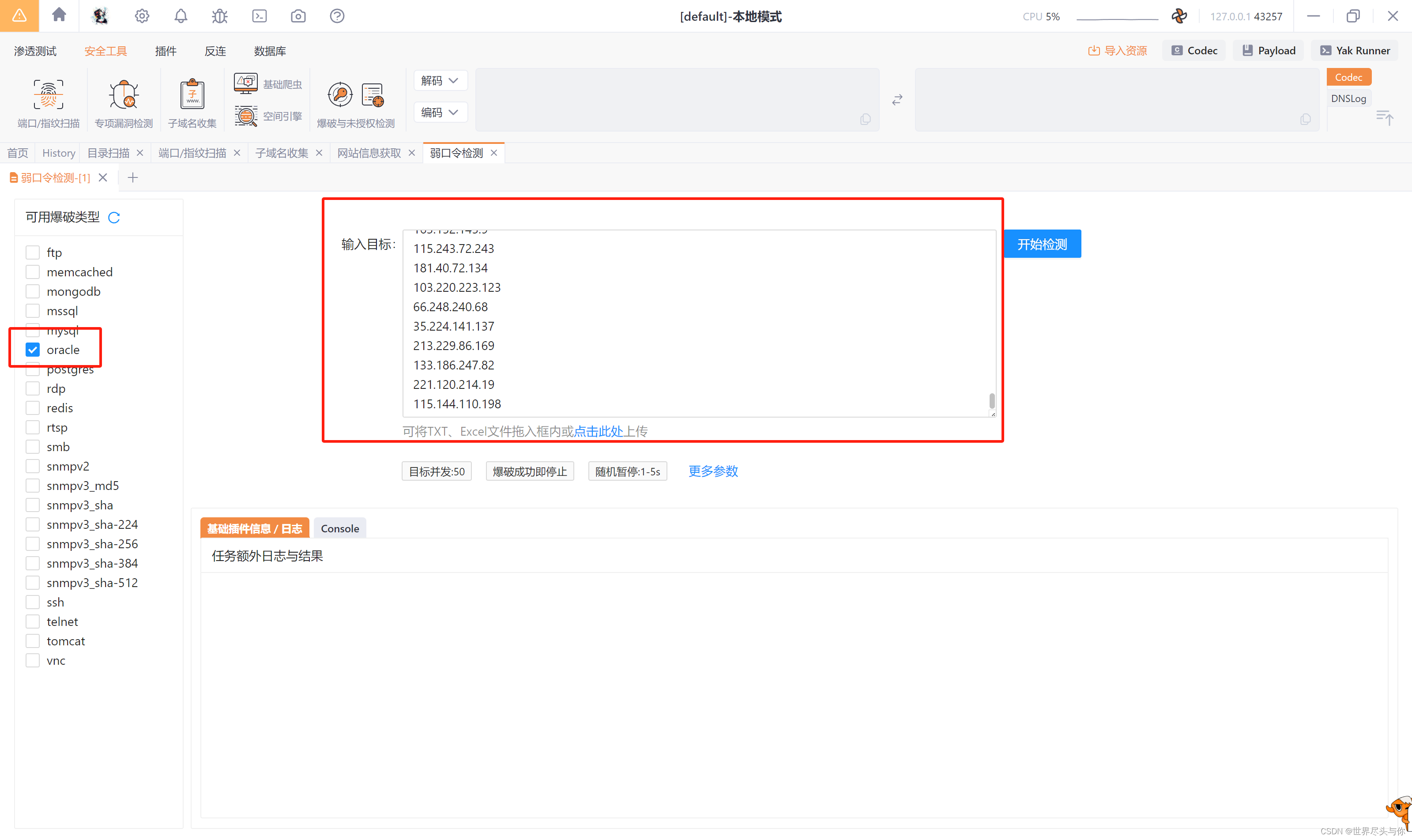
Task: Open the settings gear icon
Action: (x=142, y=16)
